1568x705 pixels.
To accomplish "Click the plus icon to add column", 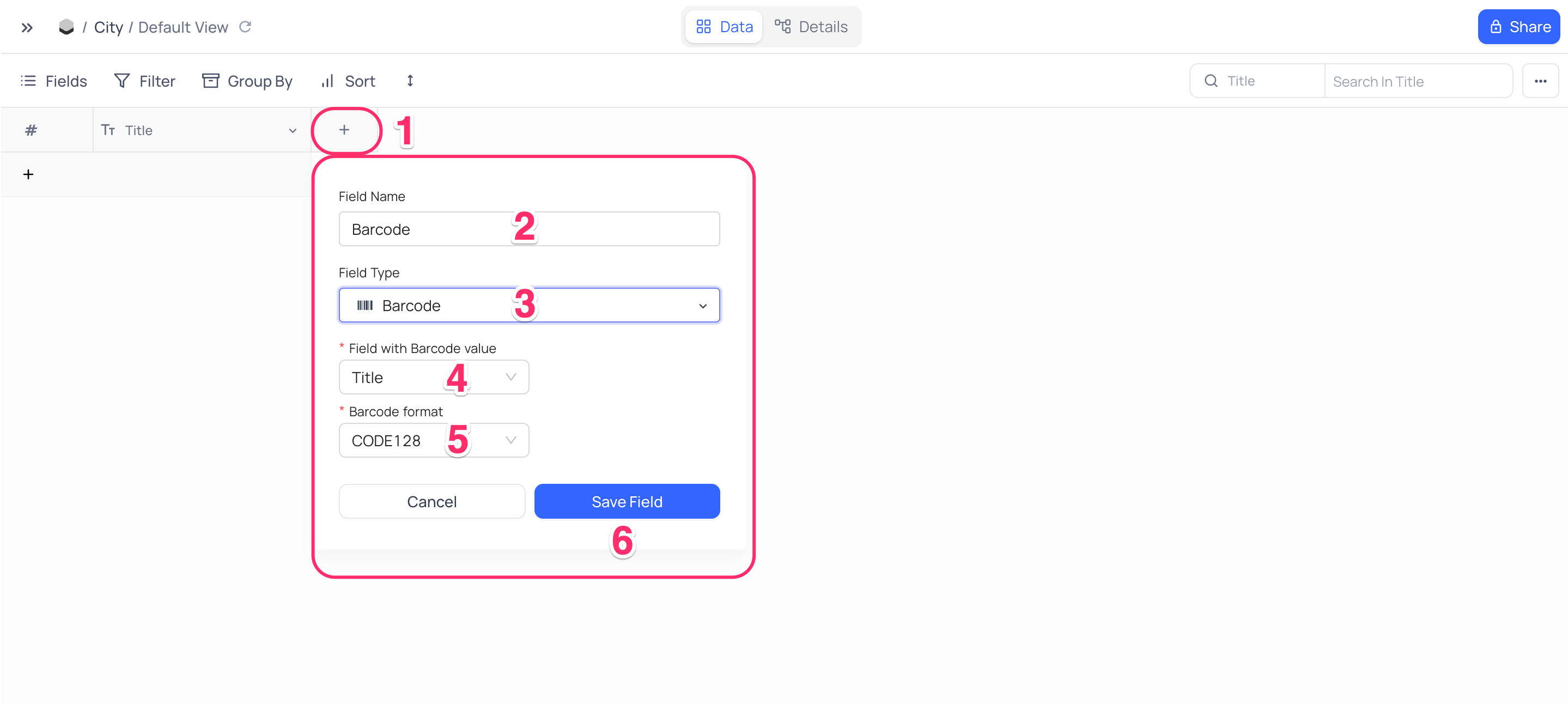I will click(x=344, y=130).
